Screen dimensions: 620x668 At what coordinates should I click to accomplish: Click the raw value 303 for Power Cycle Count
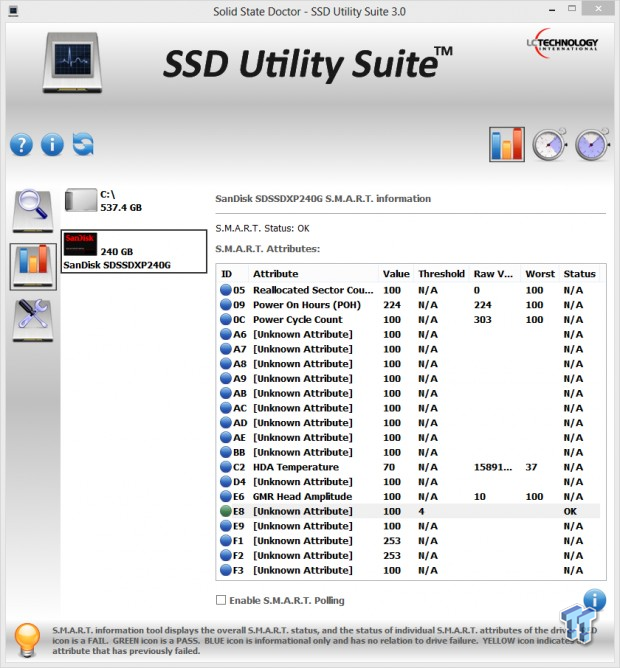click(x=482, y=320)
